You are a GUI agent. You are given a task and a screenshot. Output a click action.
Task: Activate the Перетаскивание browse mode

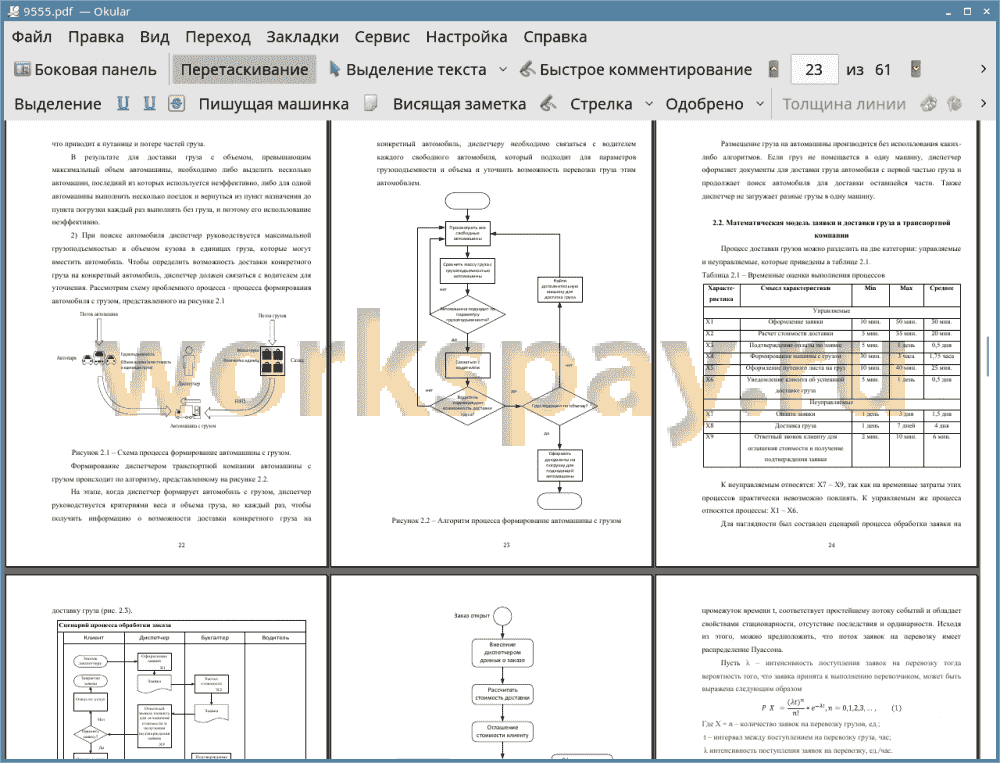click(x=244, y=70)
